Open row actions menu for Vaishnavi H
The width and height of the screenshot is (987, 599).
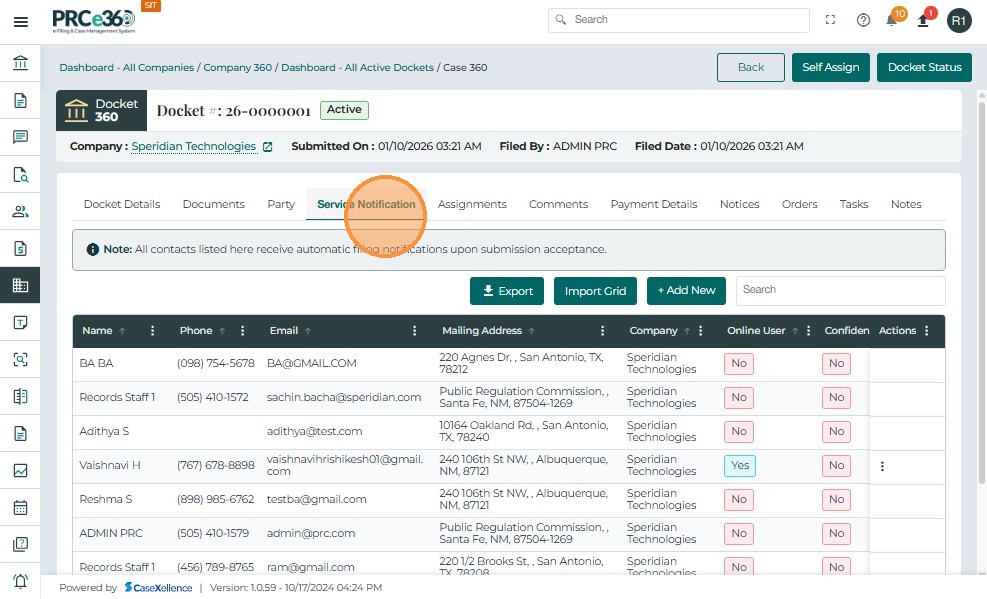(x=882, y=466)
